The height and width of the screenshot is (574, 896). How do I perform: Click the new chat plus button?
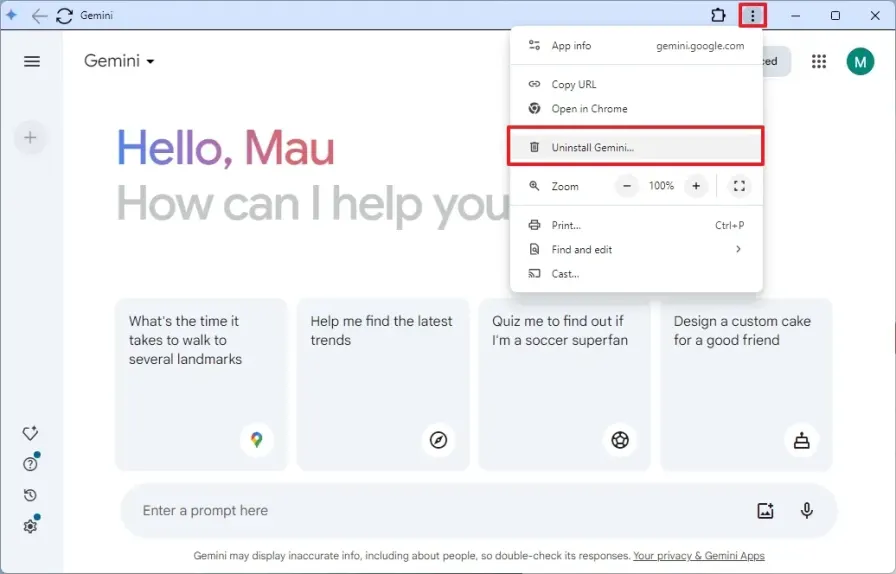[x=30, y=137]
